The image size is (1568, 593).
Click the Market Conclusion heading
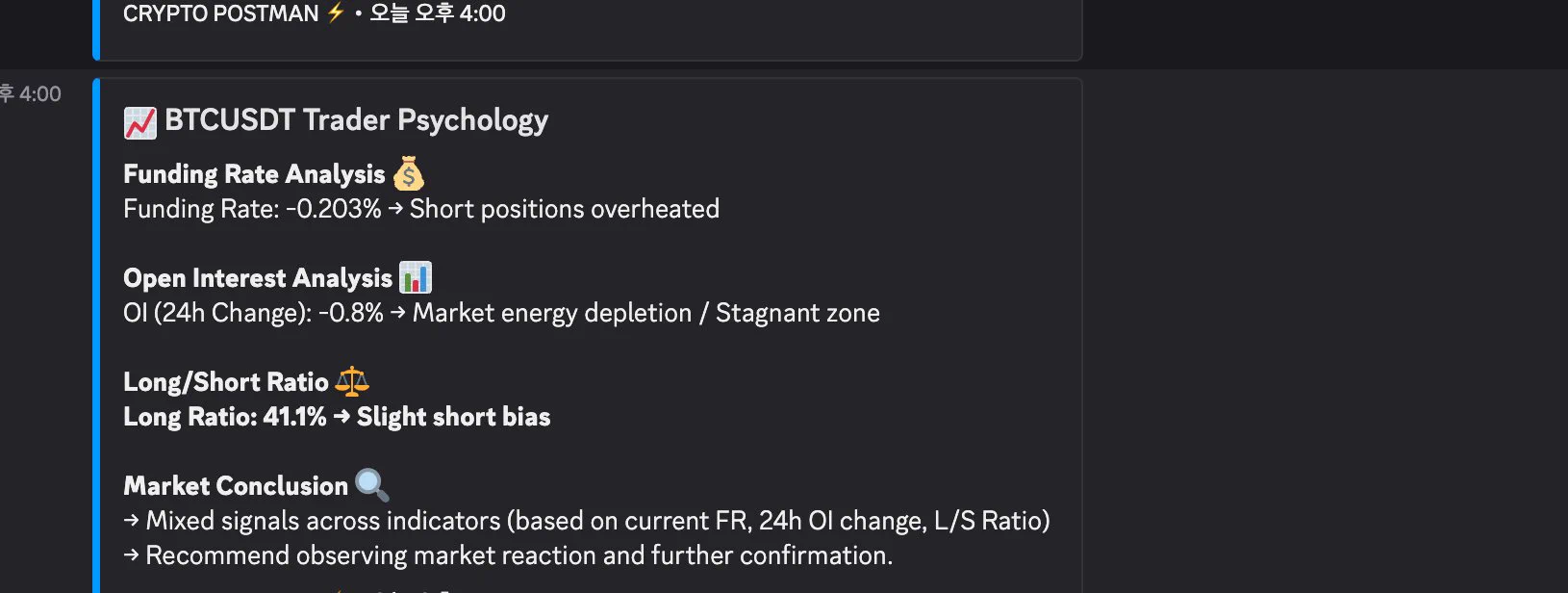click(236, 486)
